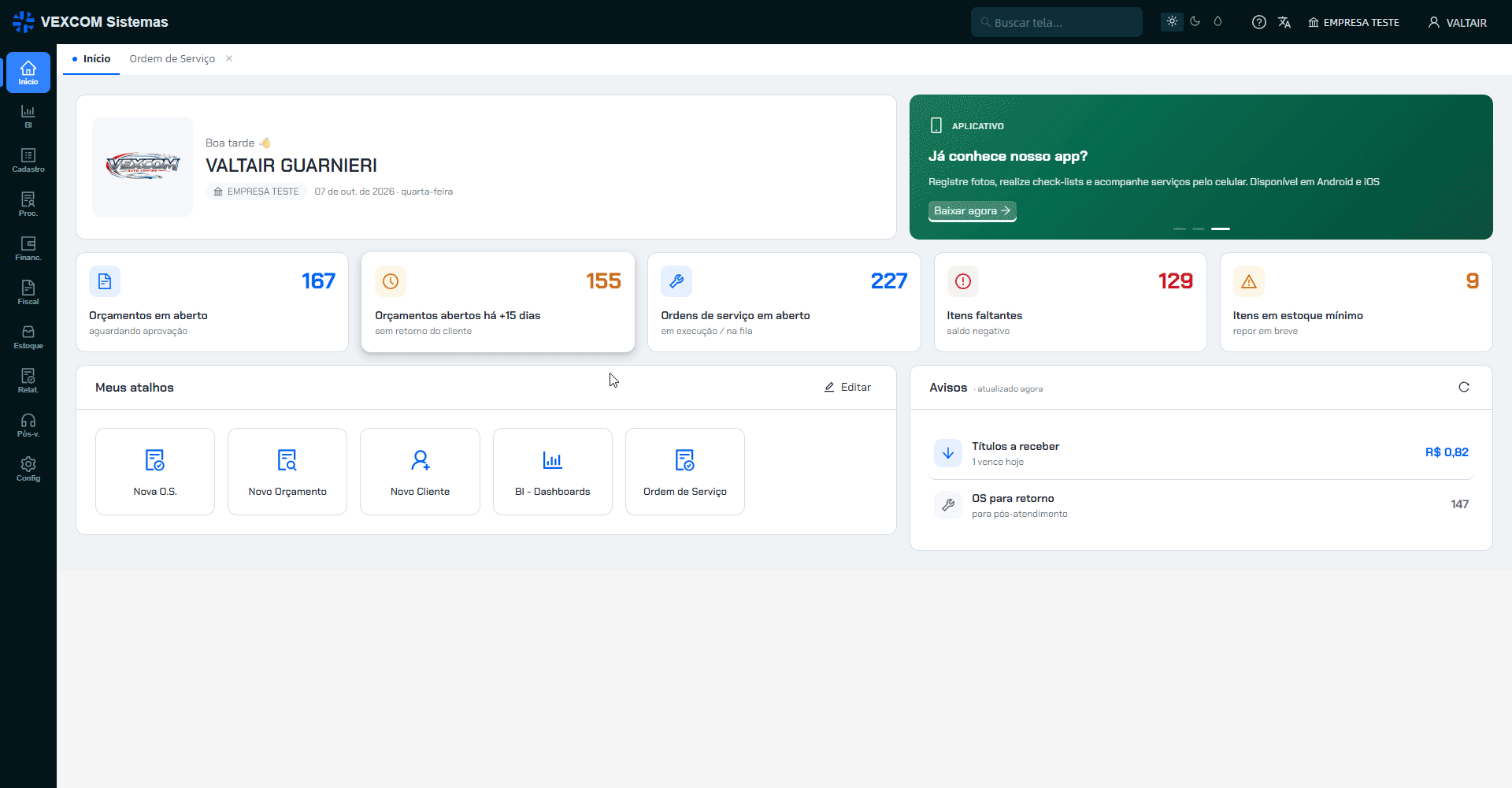Open the Novo Cliente shortcut
The image size is (1512, 788).
point(420,471)
